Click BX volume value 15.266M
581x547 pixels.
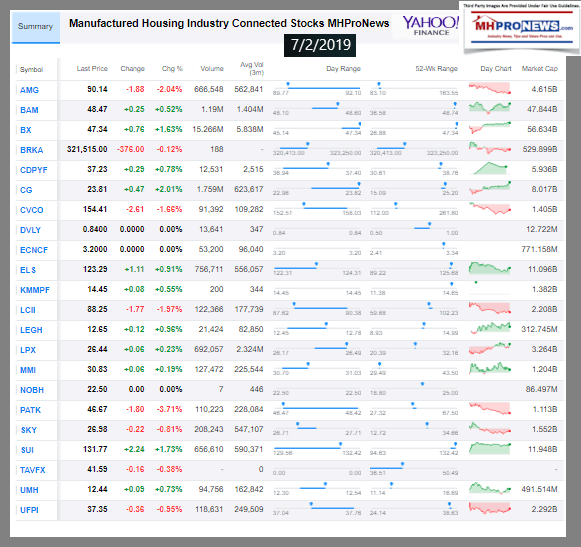[x=208, y=129]
